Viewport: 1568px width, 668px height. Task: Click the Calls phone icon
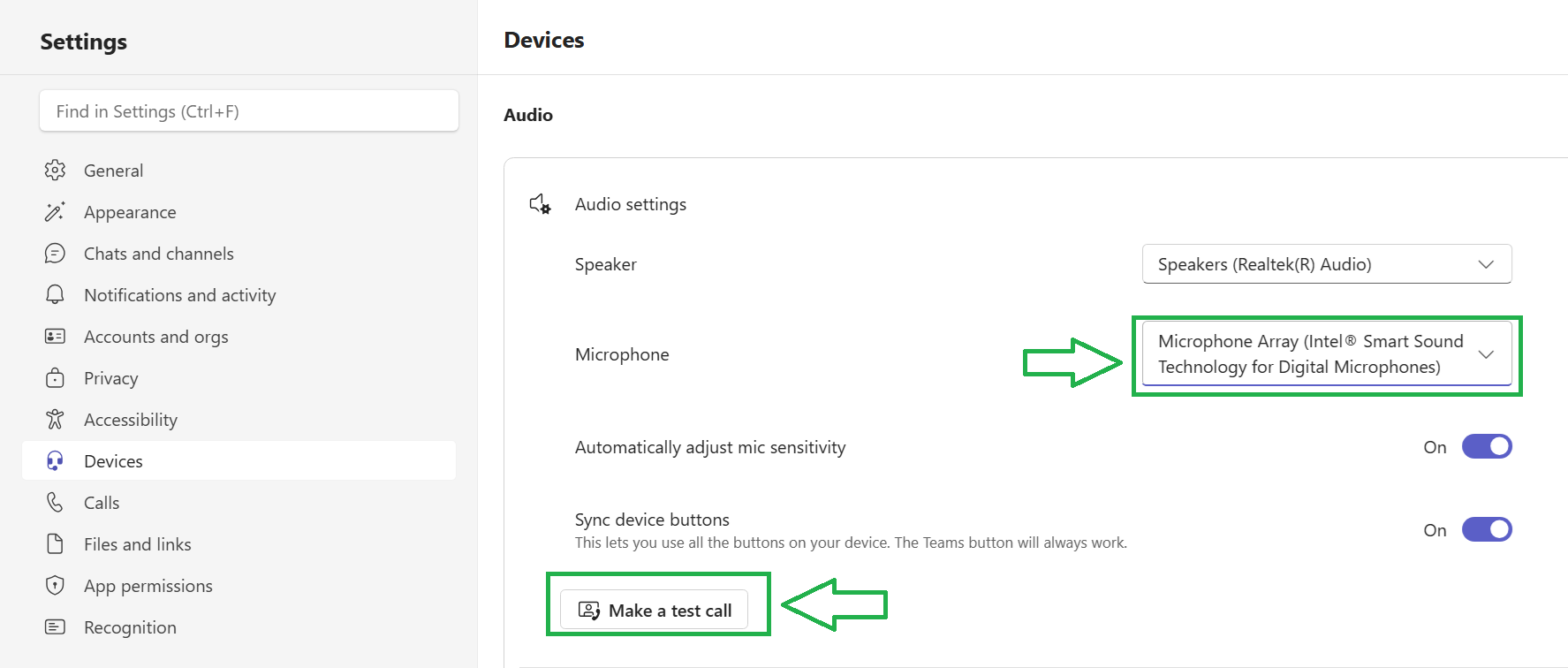tap(55, 502)
